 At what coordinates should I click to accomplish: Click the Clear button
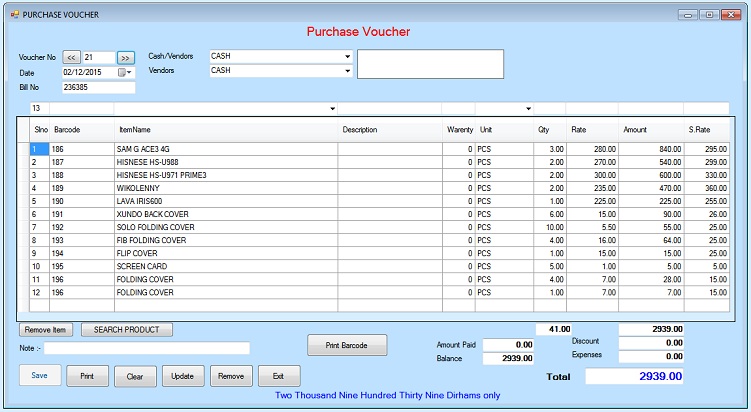click(135, 376)
